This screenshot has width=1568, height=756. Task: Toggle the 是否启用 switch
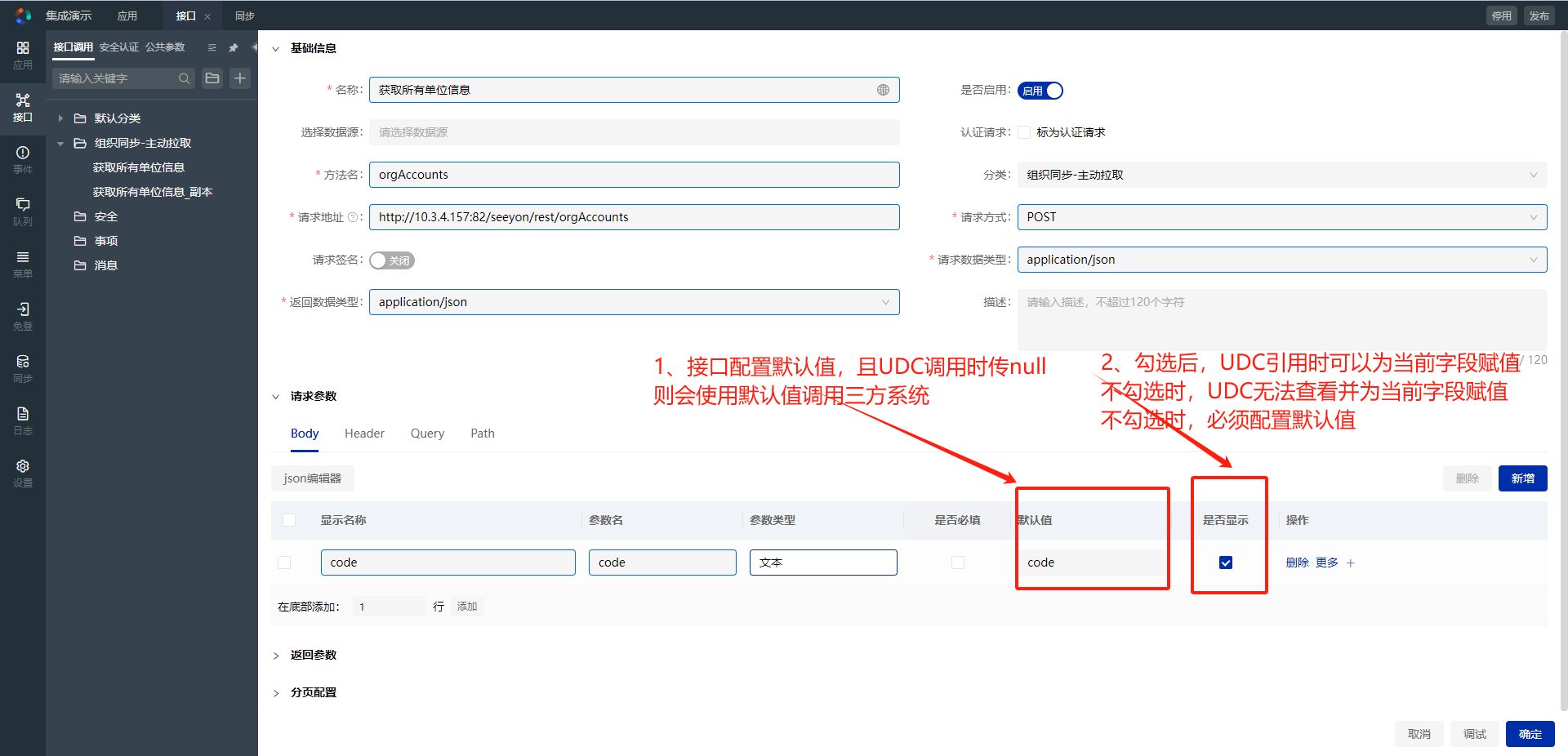coord(1040,91)
